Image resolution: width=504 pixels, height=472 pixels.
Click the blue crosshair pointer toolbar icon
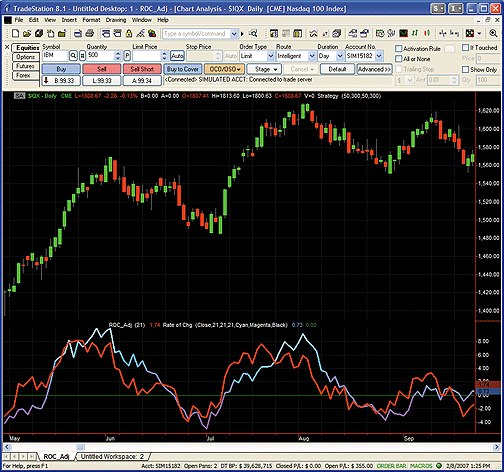pyautogui.click(x=443, y=33)
